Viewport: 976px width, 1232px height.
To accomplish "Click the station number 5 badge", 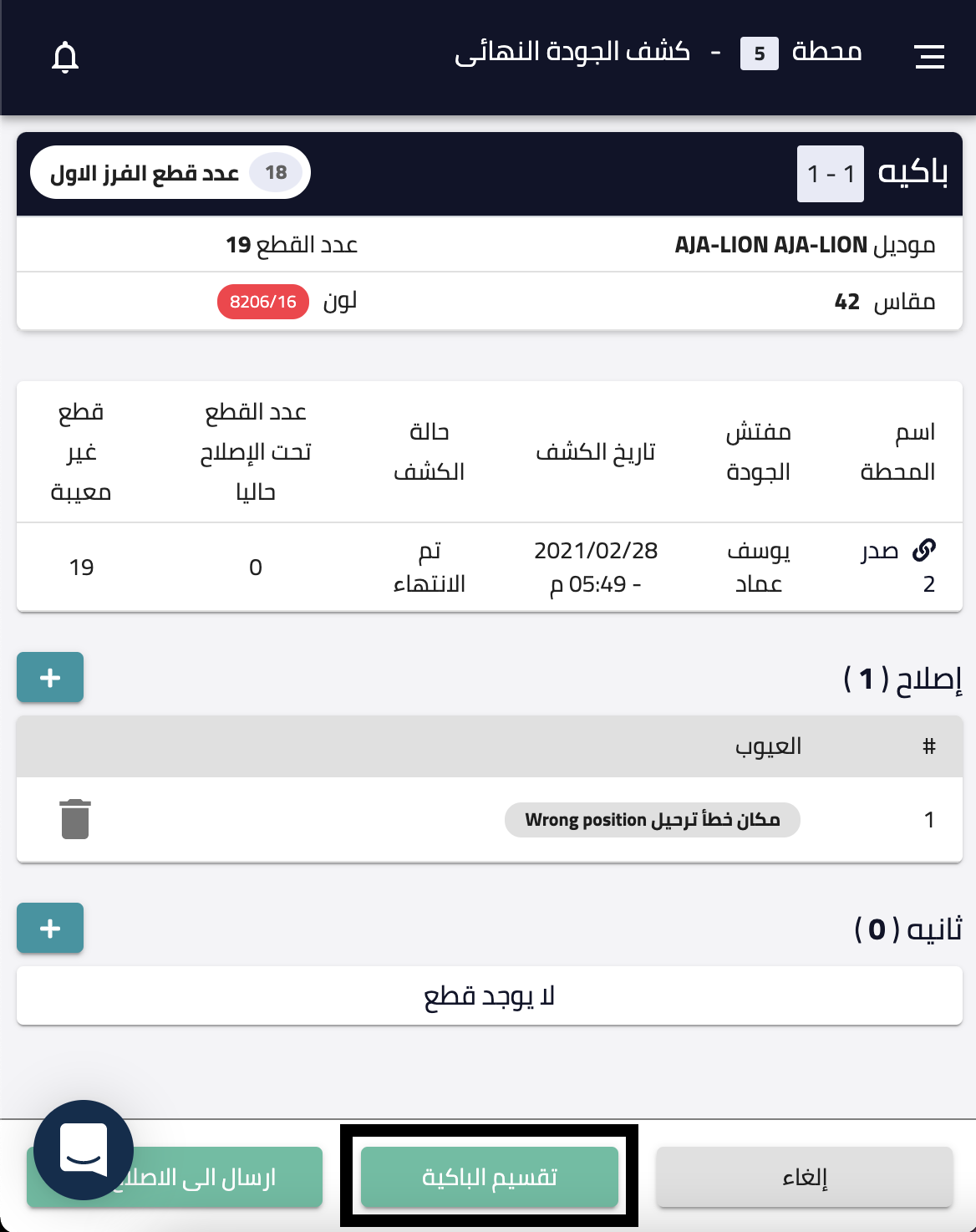I will (x=760, y=53).
